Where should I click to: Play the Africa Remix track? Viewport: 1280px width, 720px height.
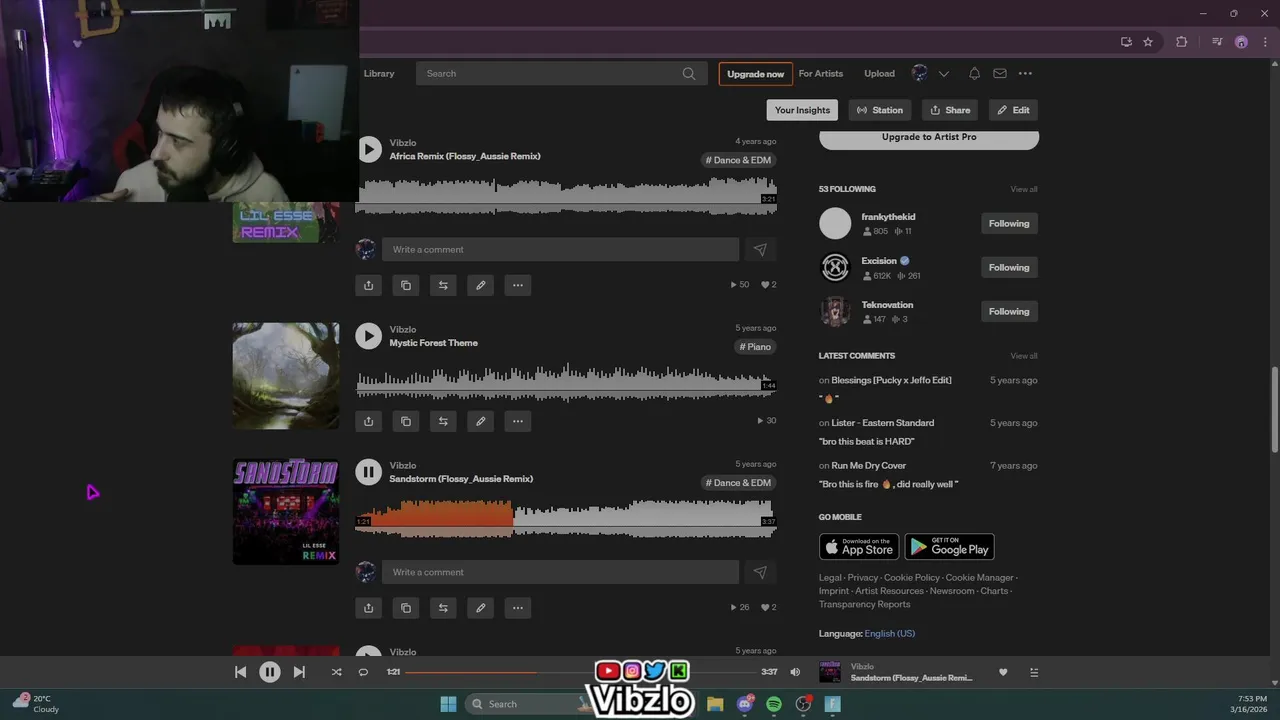pos(369,149)
